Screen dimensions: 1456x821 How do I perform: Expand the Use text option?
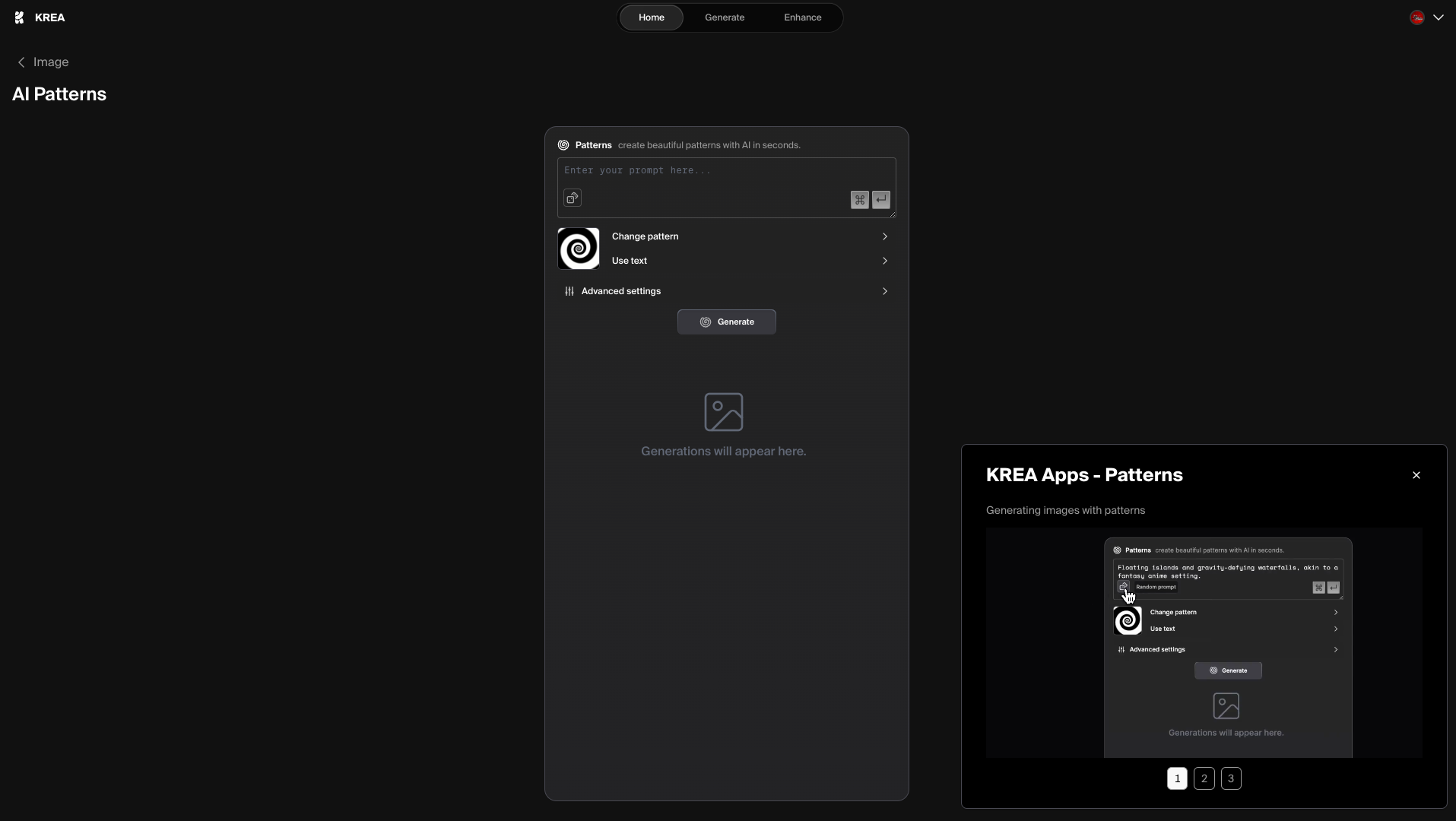(884, 261)
